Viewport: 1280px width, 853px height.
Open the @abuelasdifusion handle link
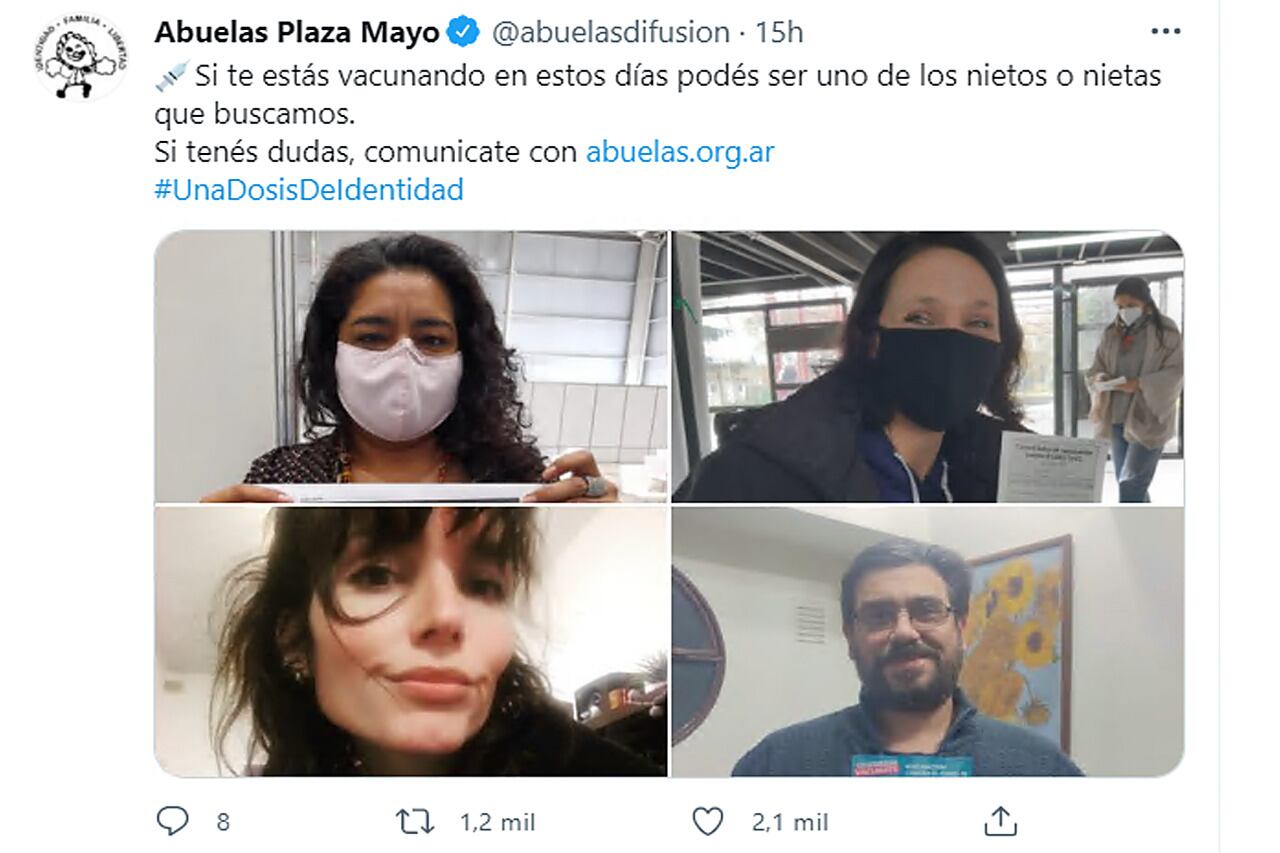(x=610, y=33)
